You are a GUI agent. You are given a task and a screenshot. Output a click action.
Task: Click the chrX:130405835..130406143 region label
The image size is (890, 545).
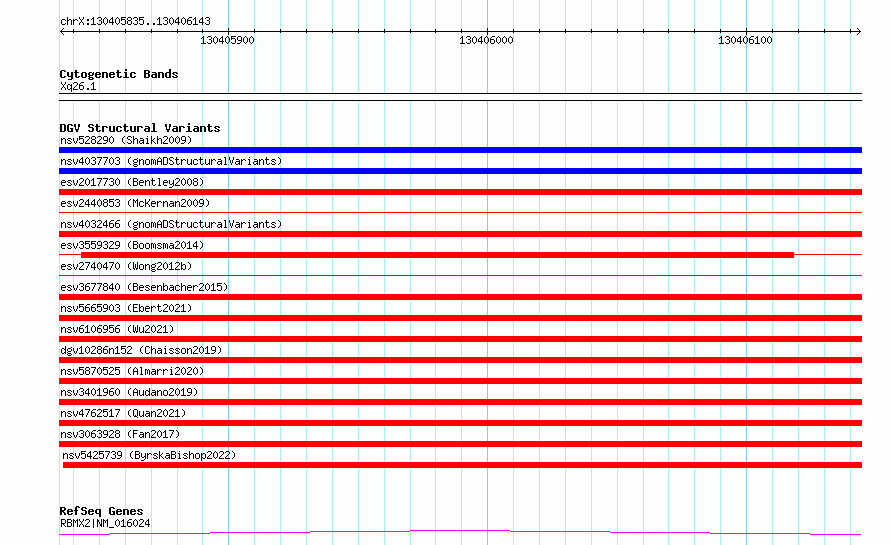(x=135, y=21)
